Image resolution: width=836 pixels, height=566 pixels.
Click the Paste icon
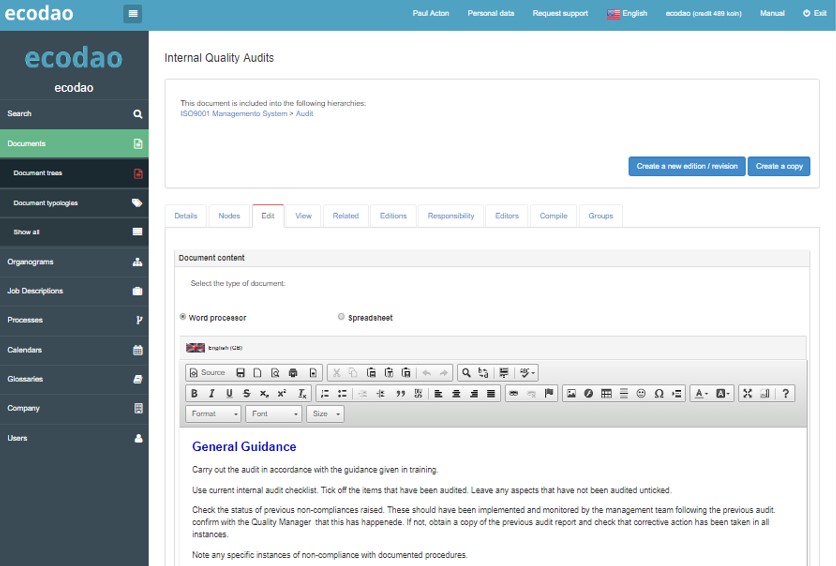pyautogui.click(x=372, y=373)
